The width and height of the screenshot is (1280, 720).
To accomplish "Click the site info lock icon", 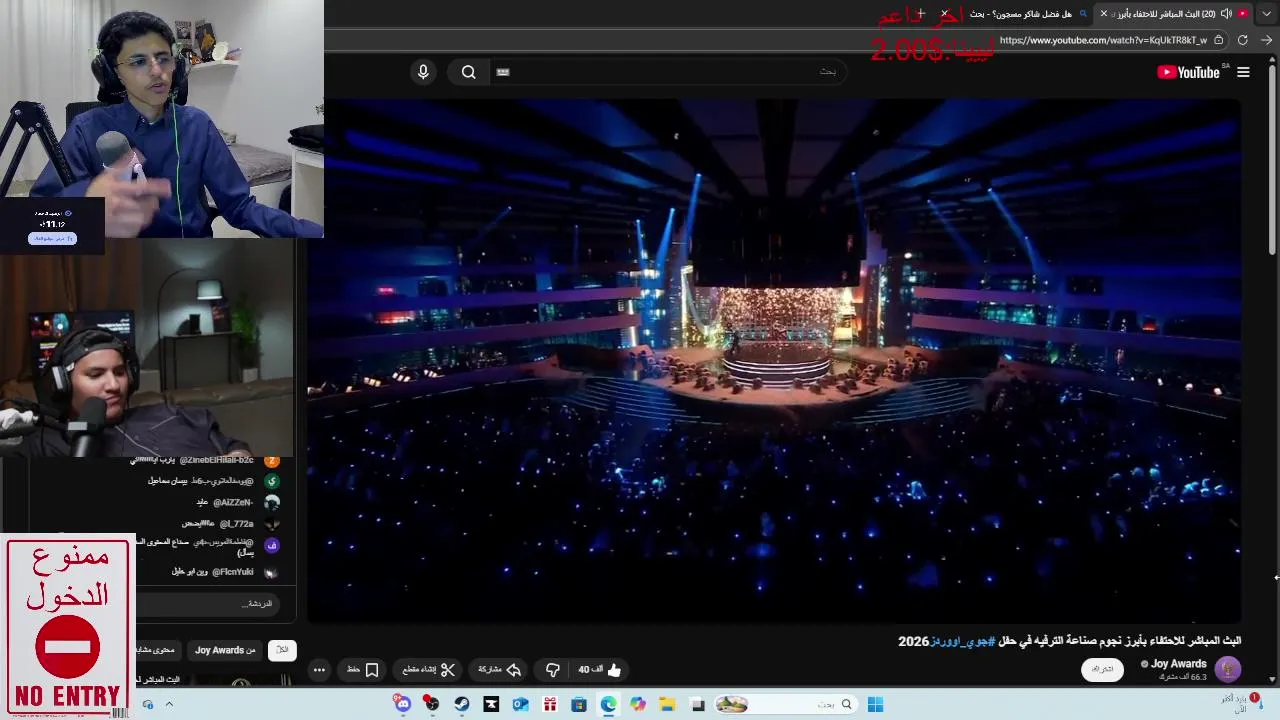I will pyautogui.click(x=1217, y=40).
